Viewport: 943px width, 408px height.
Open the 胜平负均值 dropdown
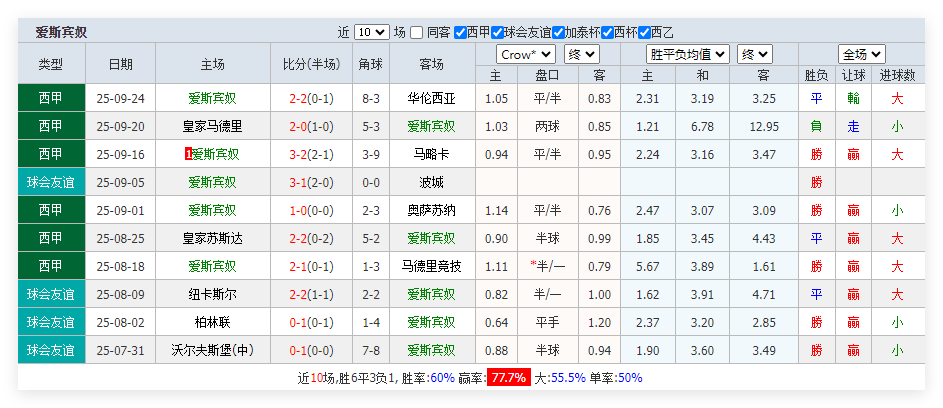tap(688, 54)
